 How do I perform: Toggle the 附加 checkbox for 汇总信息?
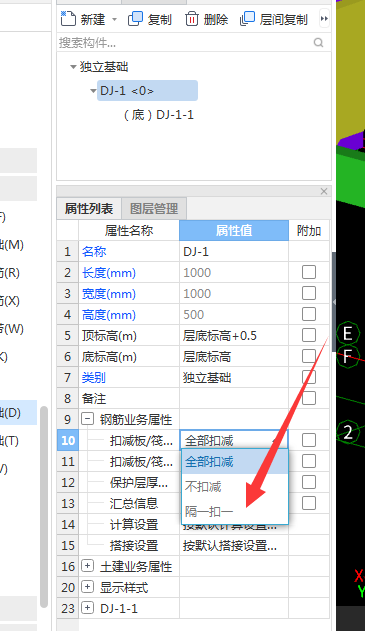(x=309, y=503)
